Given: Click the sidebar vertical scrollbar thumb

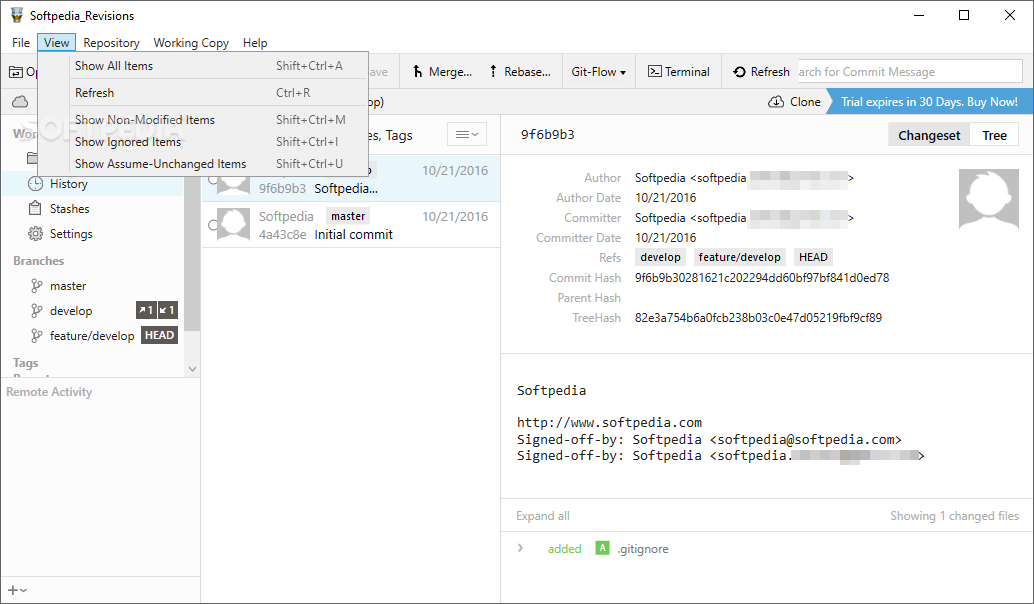Looking at the screenshot, I should pyautogui.click(x=192, y=254).
